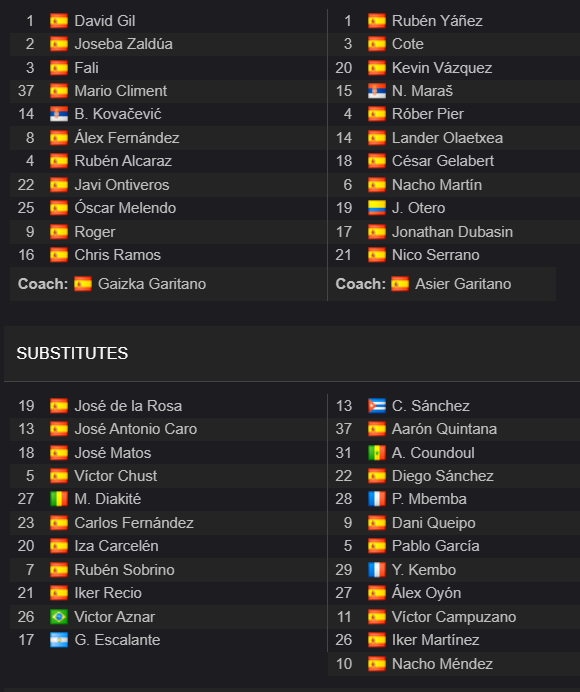Select player Jonathan Dubasin
Image resolution: width=580 pixels, height=692 pixels.
click(x=452, y=232)
